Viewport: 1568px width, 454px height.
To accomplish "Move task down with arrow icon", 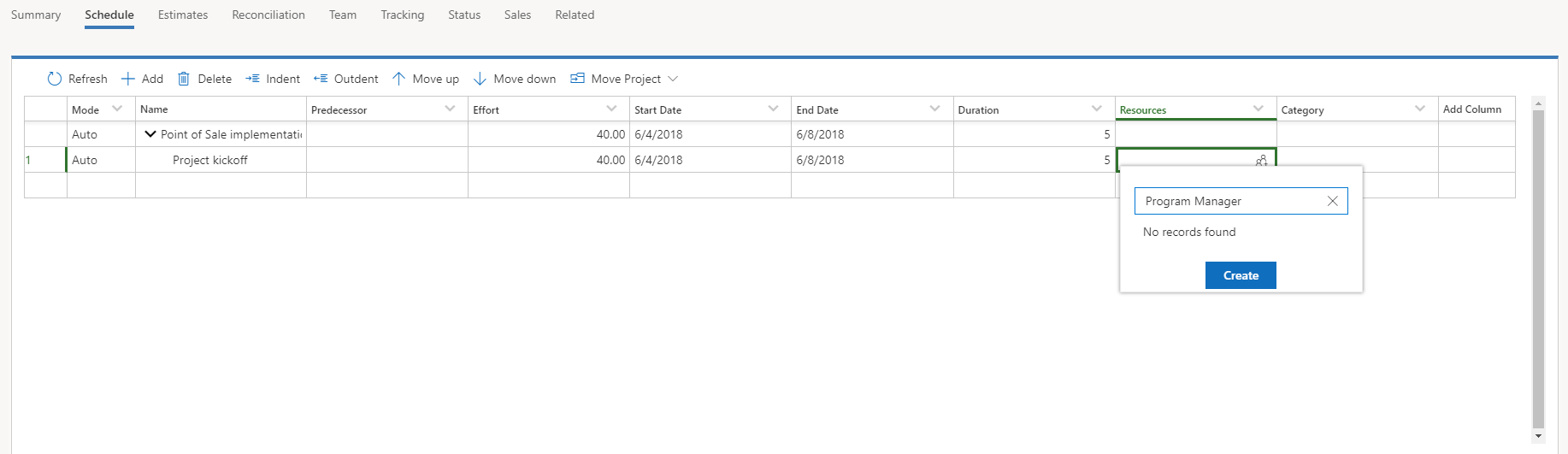I will tap(480, 79).
